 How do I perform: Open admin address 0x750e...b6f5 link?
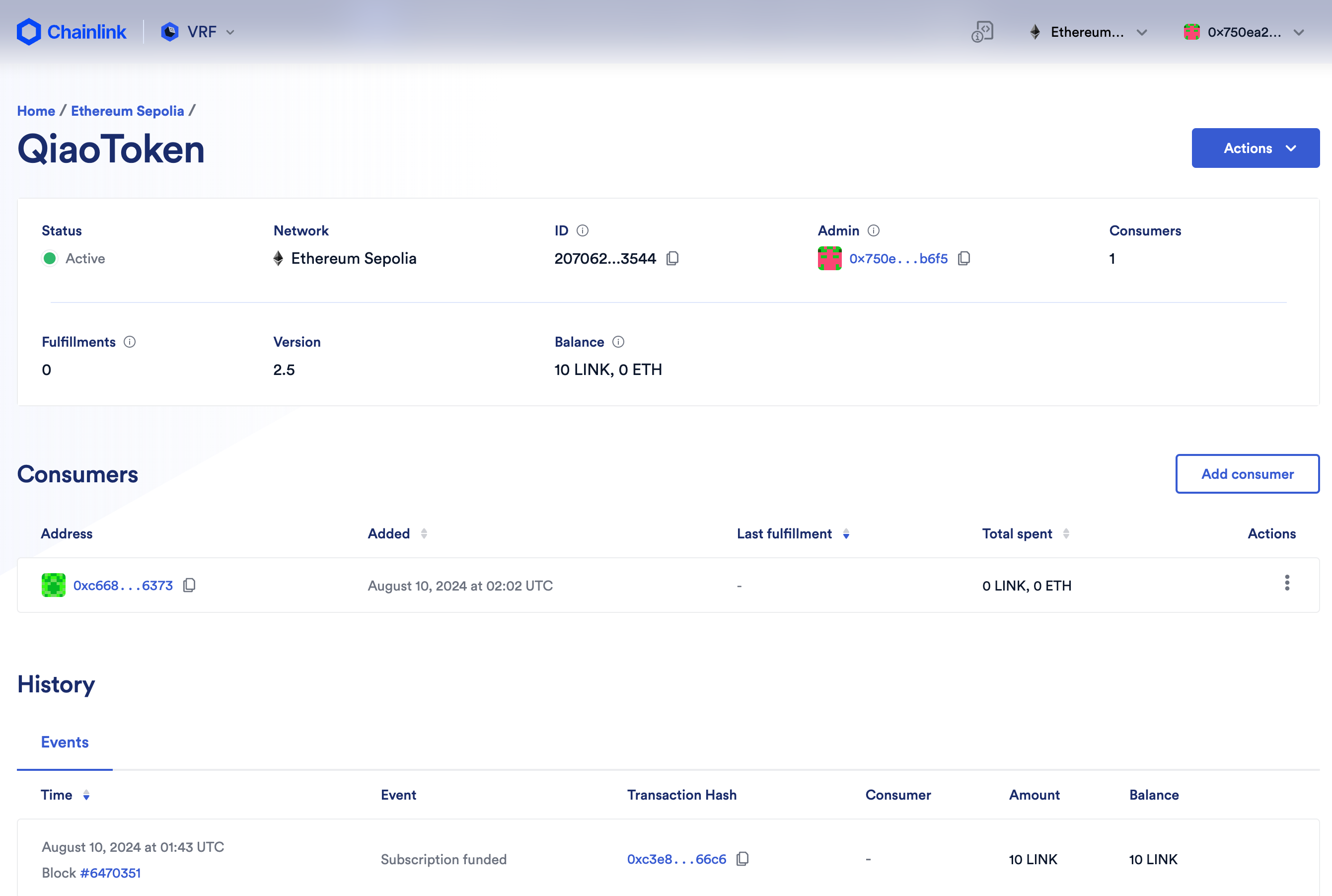(898, 259)
